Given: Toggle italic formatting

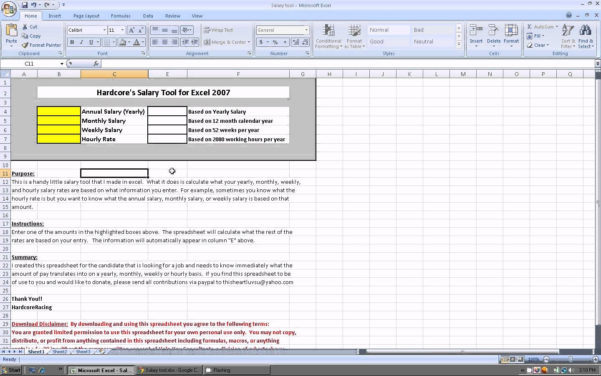Looking at the screenshot, I should [x=81, y=42].
